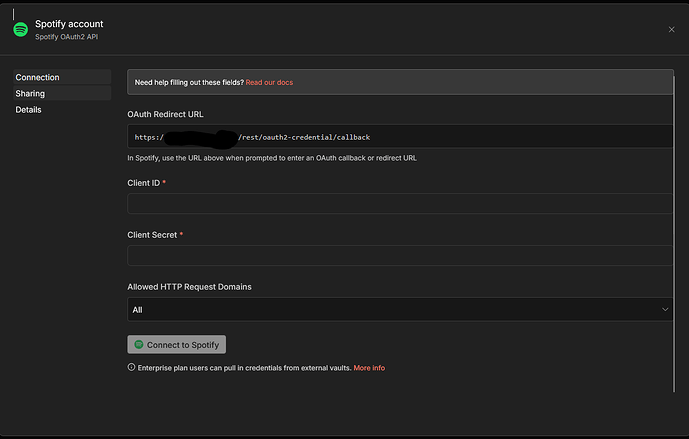The width and height of the screenshot is (689, 439).
Task: Click the Spotify account title to rename
Action: [x=69, y=23]
